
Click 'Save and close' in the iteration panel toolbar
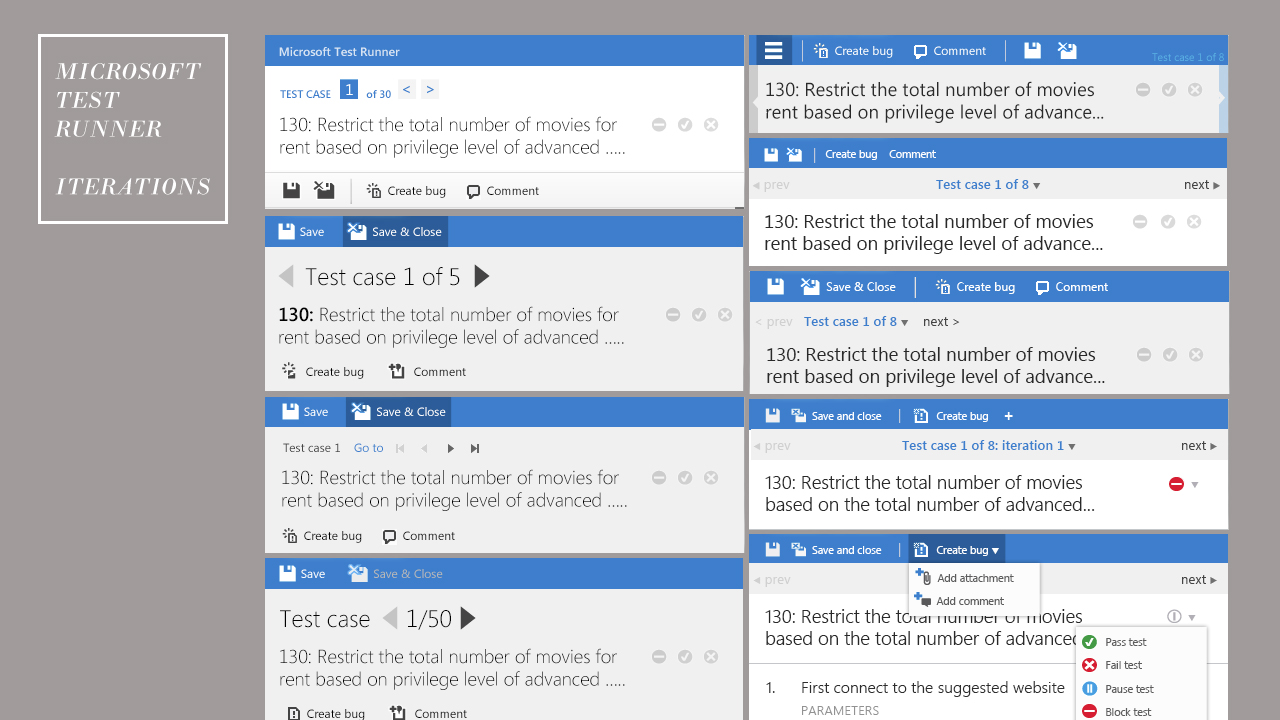click(836, 416)
